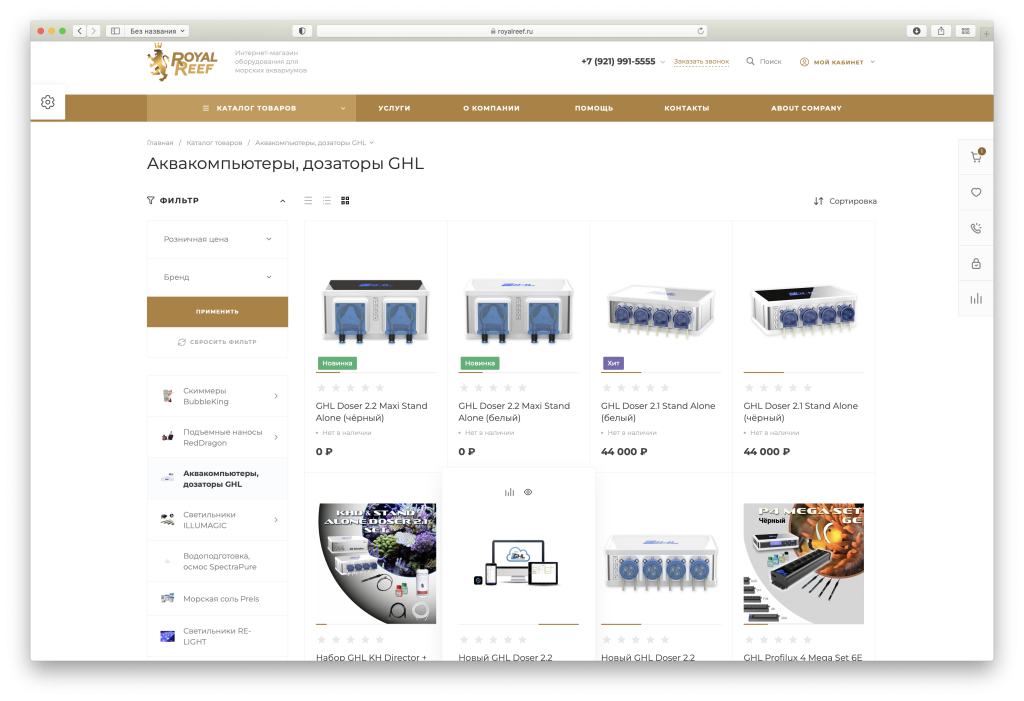Click the Safari back button
The width and height of the screenshot is (1024, 701).
[x=80, y=31]
